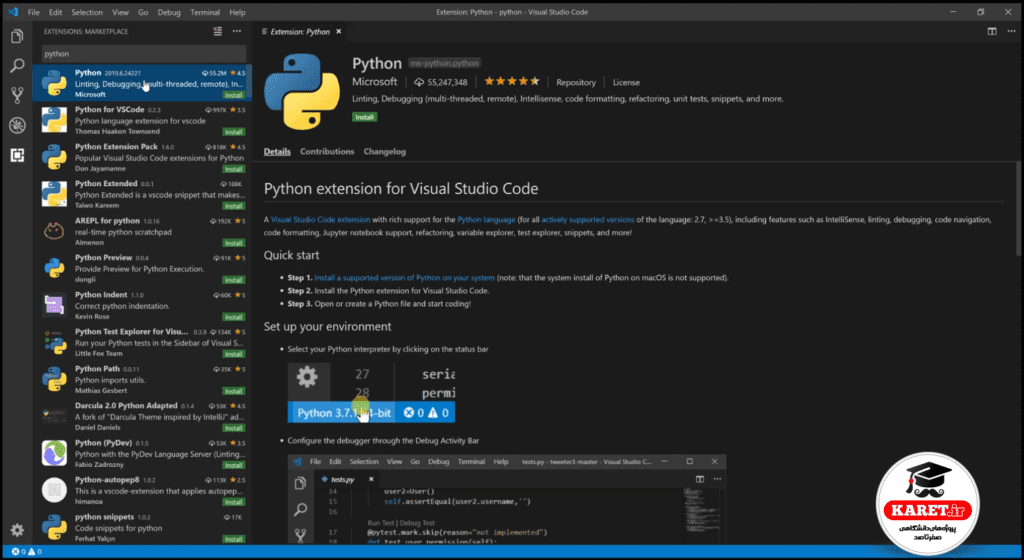Image resolution: width=1024 pixels, height=560 pixels.
Task: Click the extension search field containing python
Action: [x=144, y=54]
